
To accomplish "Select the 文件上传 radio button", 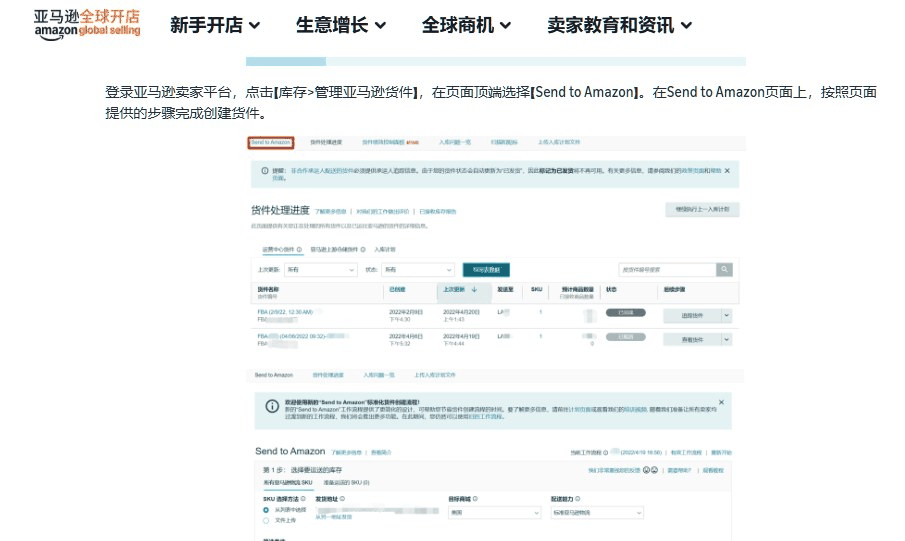I will 266,520.
